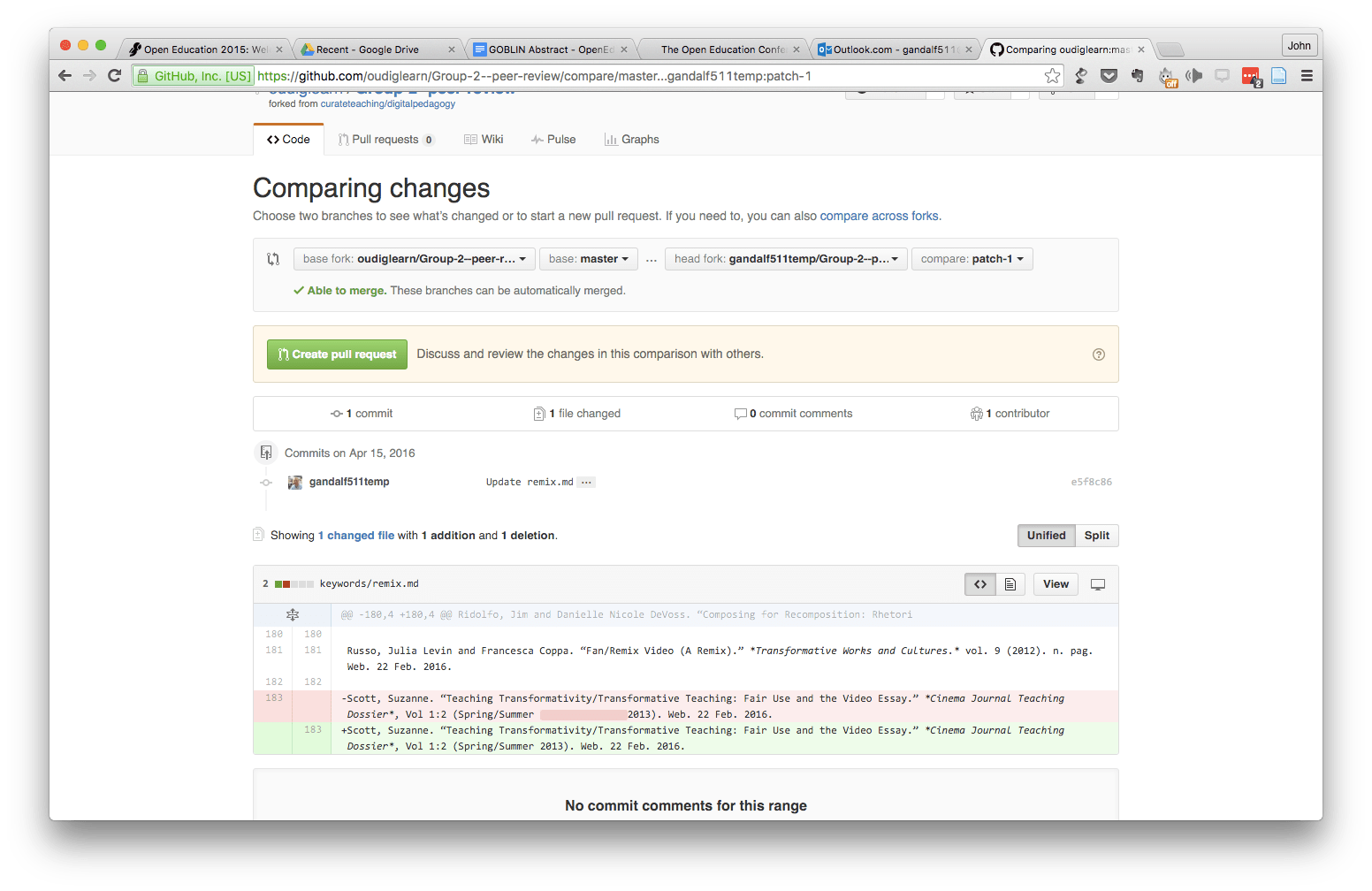This screenshot has width=1372, height=891.
Task: Open the base: master branch dropdown
Action: coord(588,258)
